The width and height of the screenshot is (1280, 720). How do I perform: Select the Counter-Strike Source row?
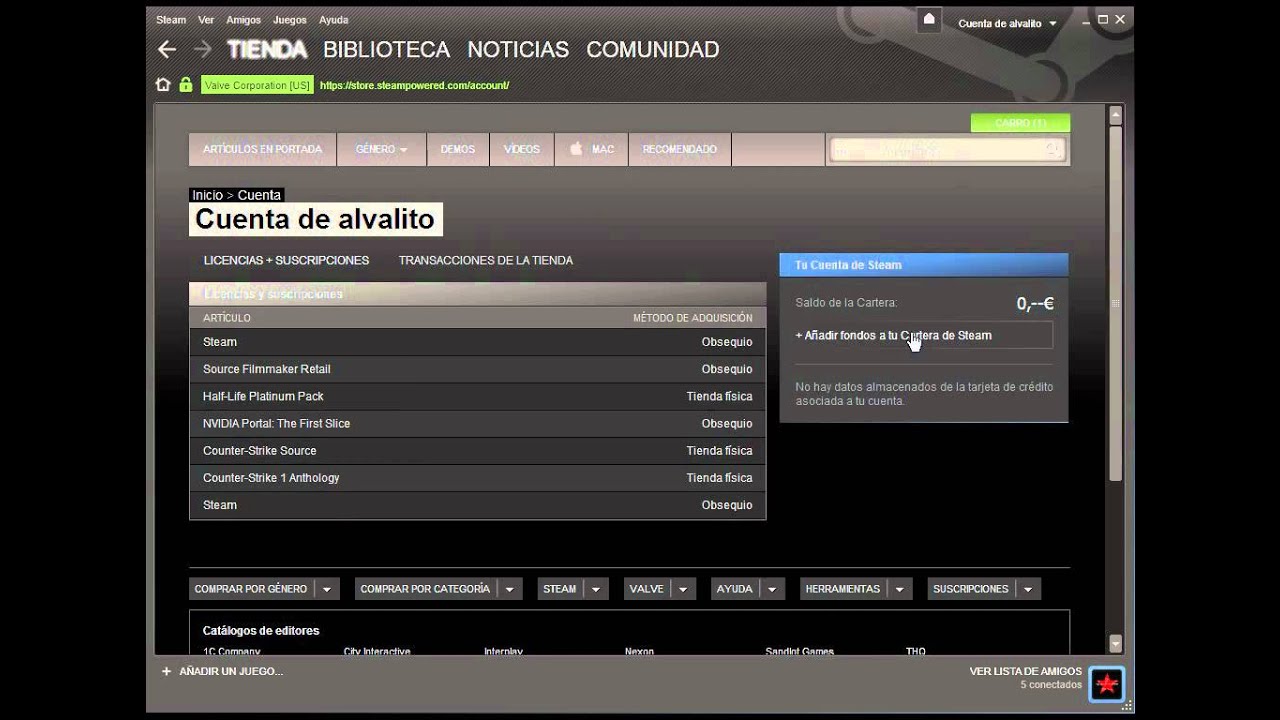(x=477, y=450)
